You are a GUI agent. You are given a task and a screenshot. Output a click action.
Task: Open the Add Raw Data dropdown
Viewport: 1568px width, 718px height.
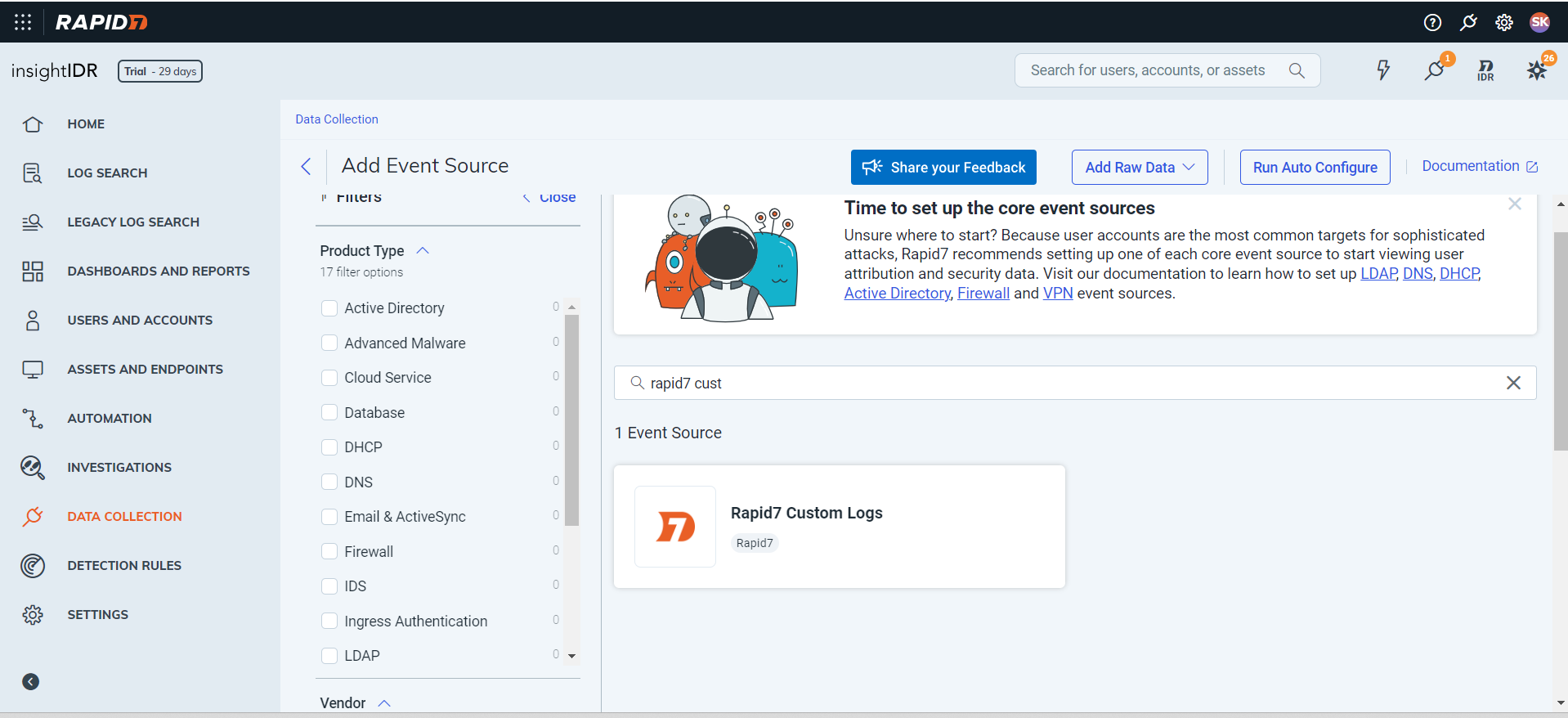(1140, 167)
